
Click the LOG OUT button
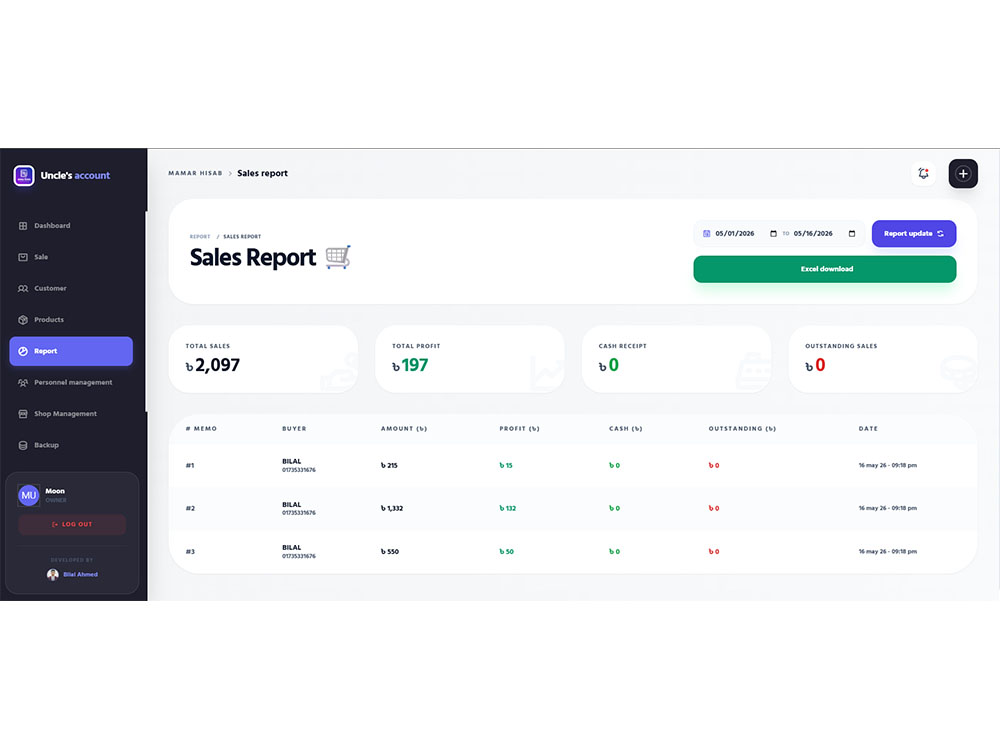[x=72, y=524]
